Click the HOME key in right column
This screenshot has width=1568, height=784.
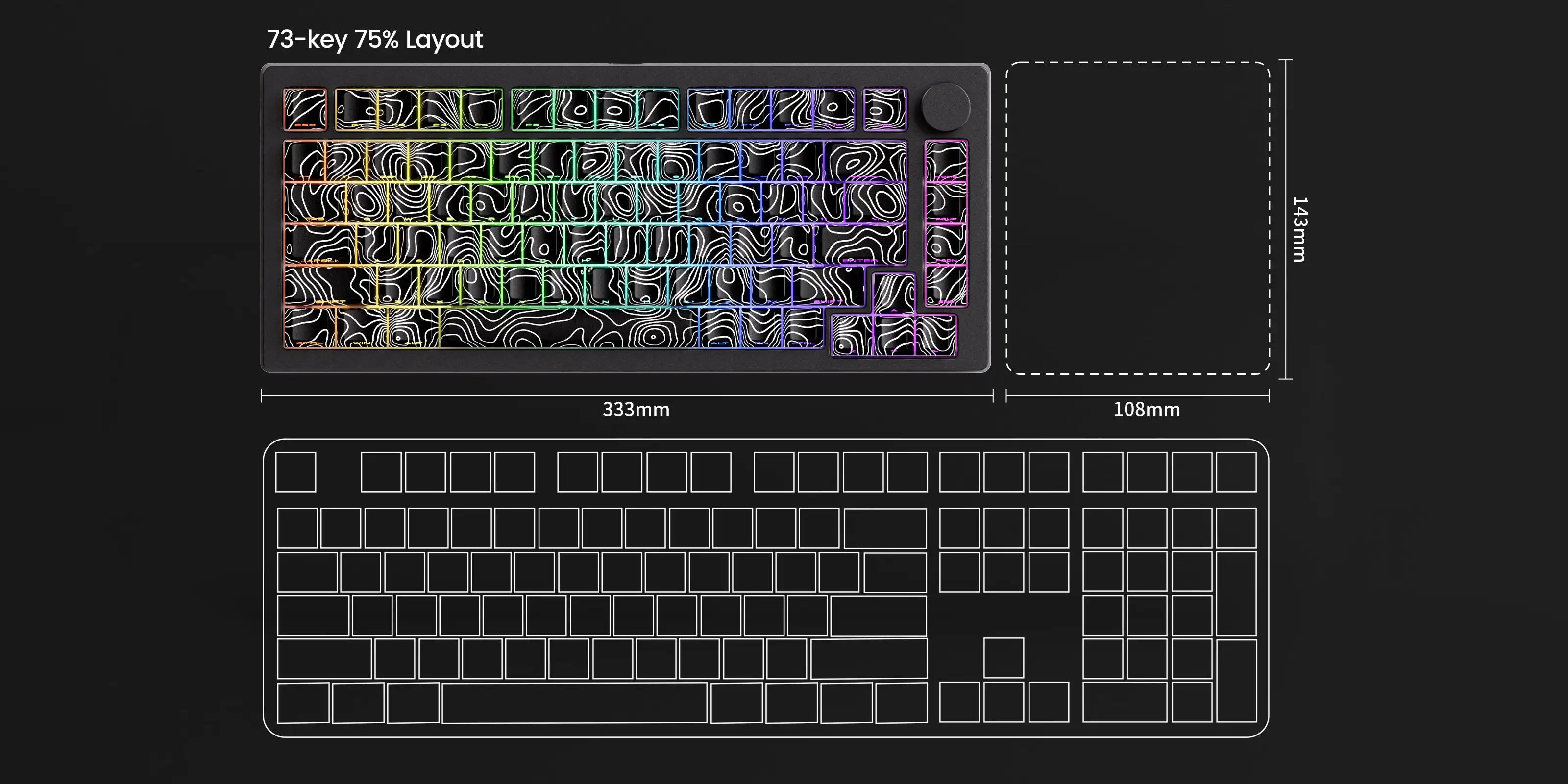(x=946, y=161)
